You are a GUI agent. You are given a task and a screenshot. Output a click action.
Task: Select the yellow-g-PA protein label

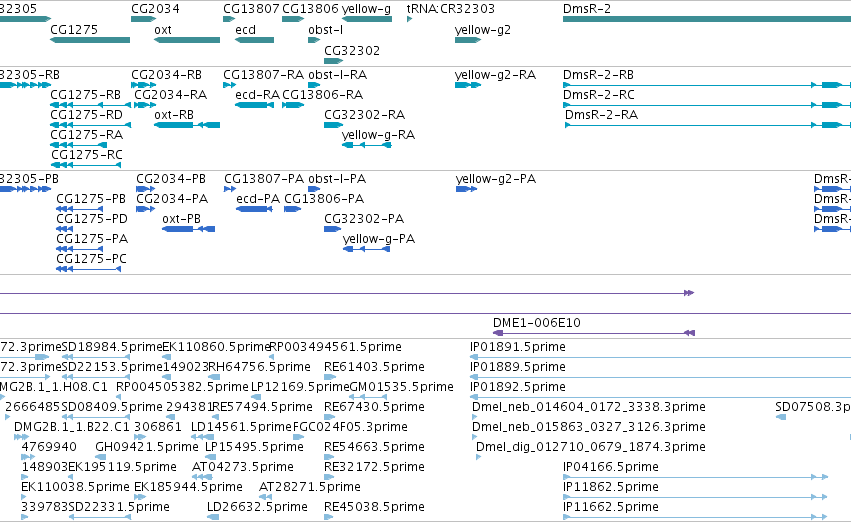[379, 239]
